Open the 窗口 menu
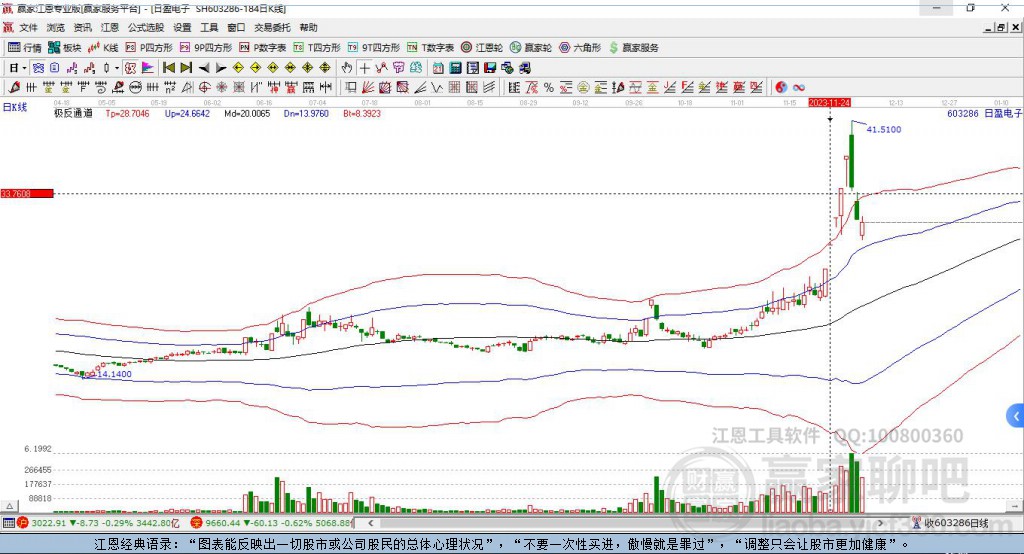Image resolution: width=1024 pixels, height=554 pixels. [236, 27]
